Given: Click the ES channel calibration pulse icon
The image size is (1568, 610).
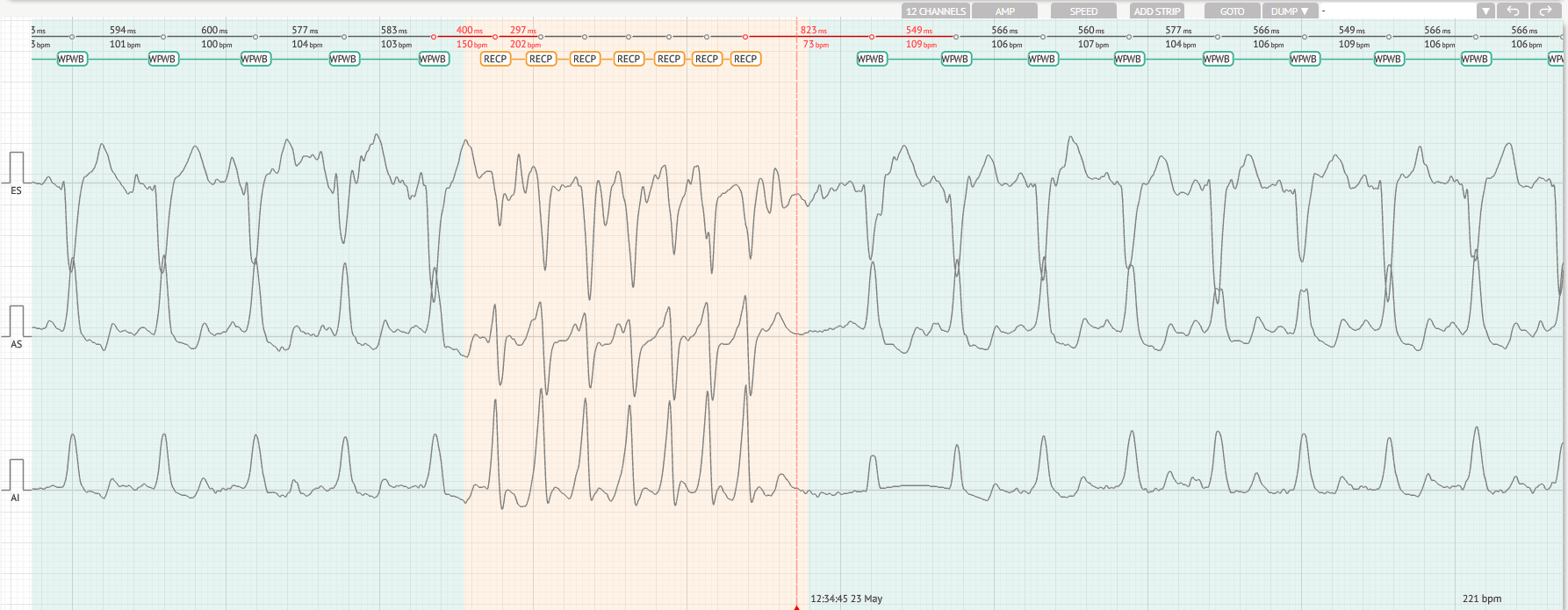Looking at the screenshot, I should pyautogui.click(x=16, y=167).
